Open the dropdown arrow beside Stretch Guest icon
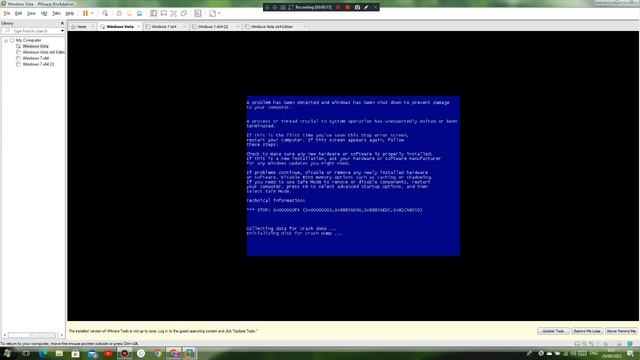 click(x=219, y=13)
